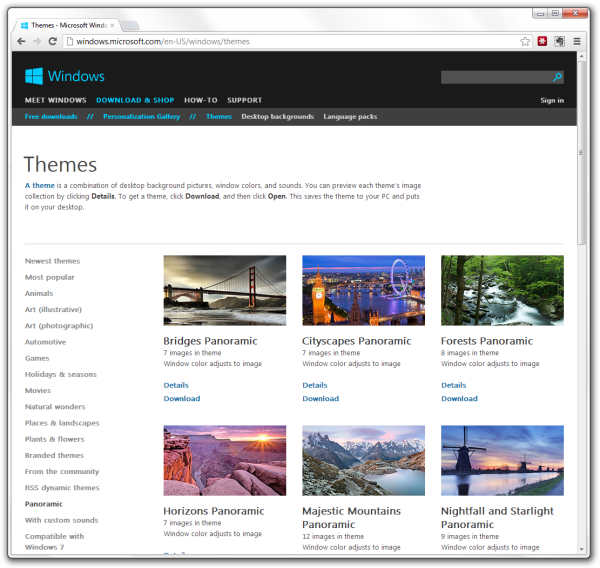The height and width of the screenshot is (568, 600).
Task: Select With custom sounds category
Action: click(x=62, y=520)
